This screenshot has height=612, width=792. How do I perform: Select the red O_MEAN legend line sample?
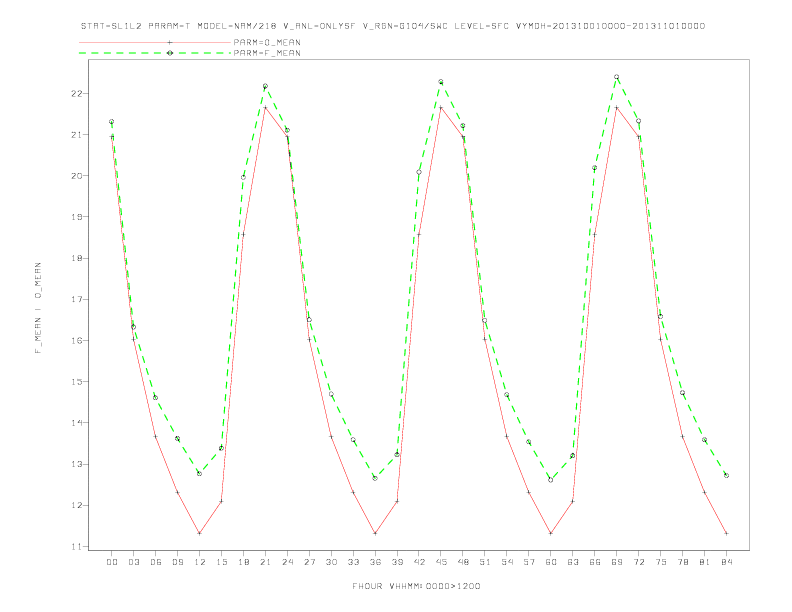(x=155, y=42)
